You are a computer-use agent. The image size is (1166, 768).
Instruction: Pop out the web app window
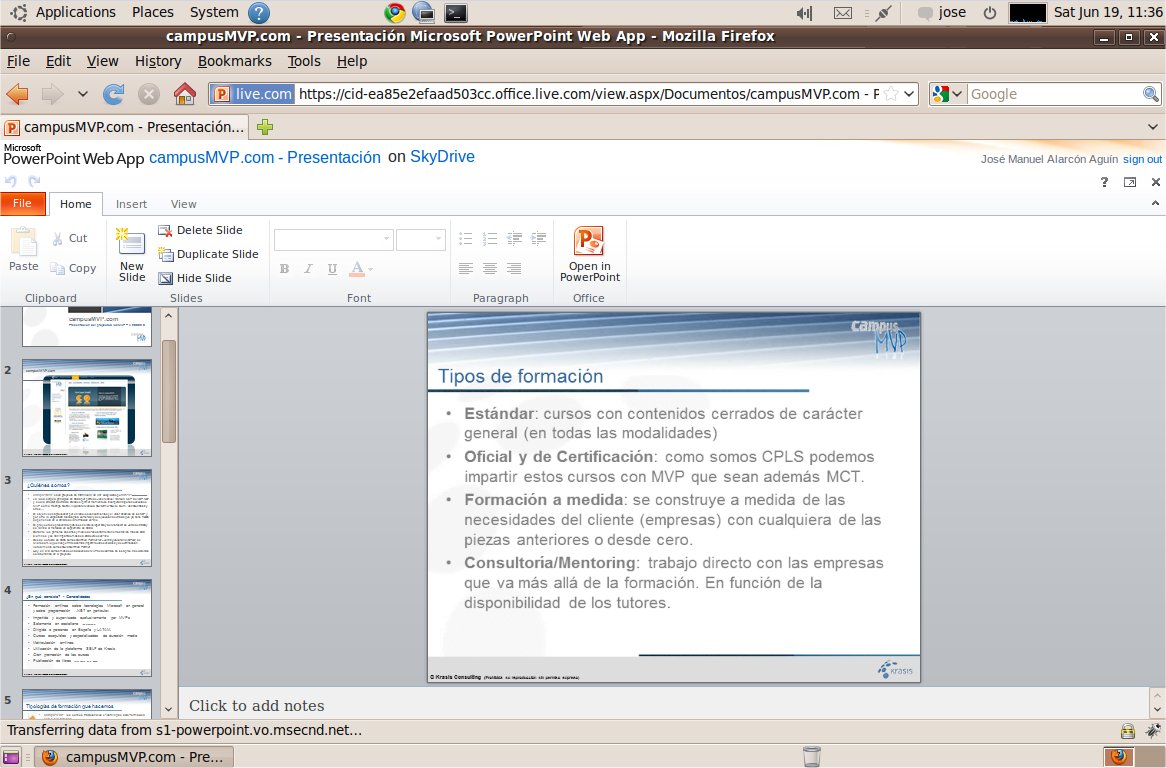click(x=1130, y=182)
